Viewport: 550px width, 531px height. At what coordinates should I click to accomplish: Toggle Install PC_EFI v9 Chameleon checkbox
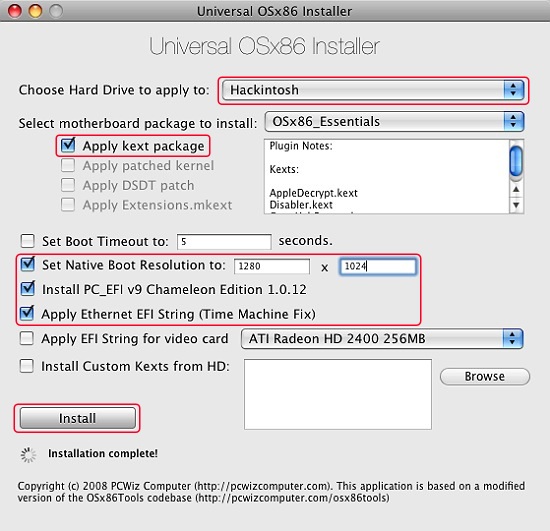point(27,289)
